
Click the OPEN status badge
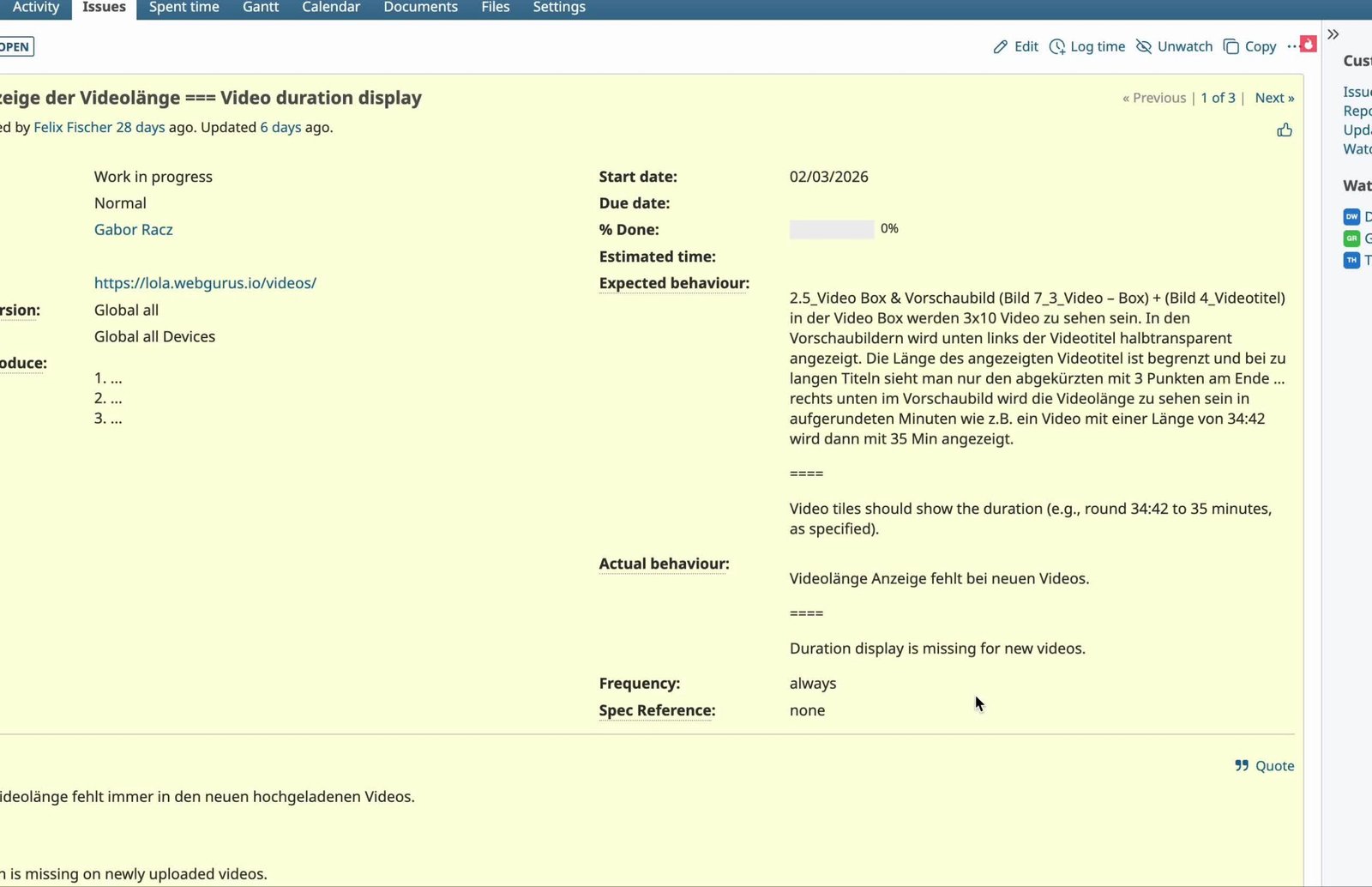[x=15, y=47]
